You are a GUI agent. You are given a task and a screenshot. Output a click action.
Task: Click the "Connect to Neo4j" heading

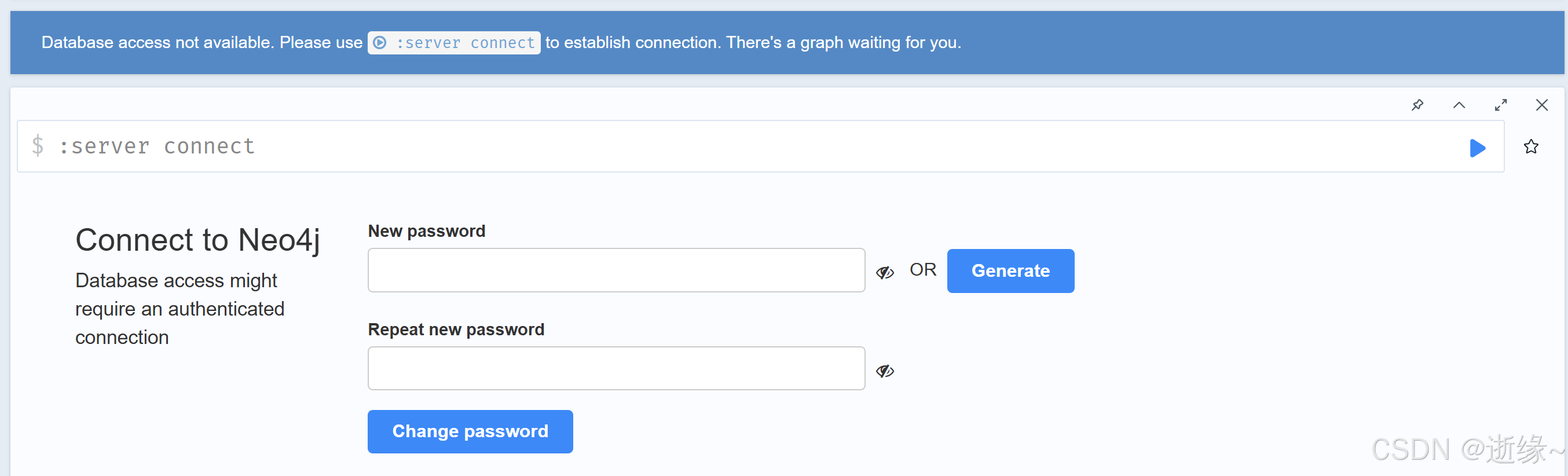(x=197, y=240)
